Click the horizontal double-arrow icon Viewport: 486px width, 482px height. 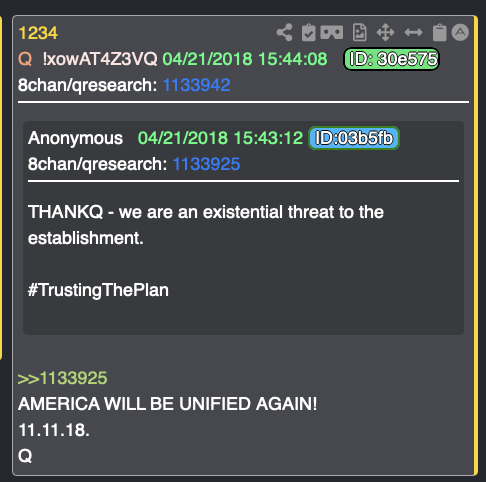click(413, 32)
